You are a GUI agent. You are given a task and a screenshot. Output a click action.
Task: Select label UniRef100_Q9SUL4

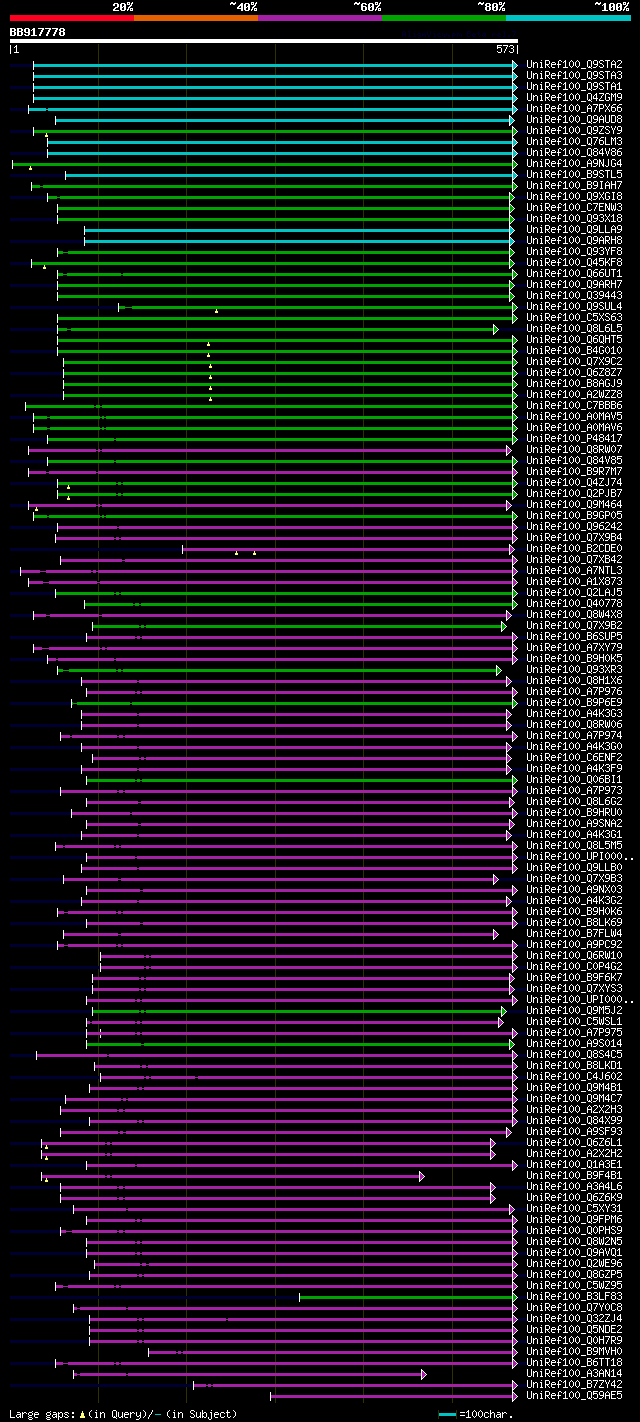574,307
